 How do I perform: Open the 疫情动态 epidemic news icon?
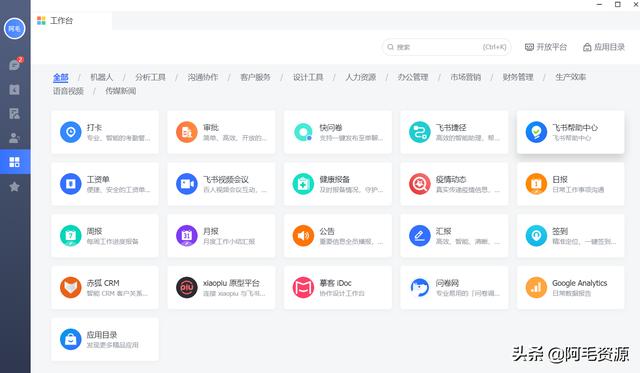(420, 184)
